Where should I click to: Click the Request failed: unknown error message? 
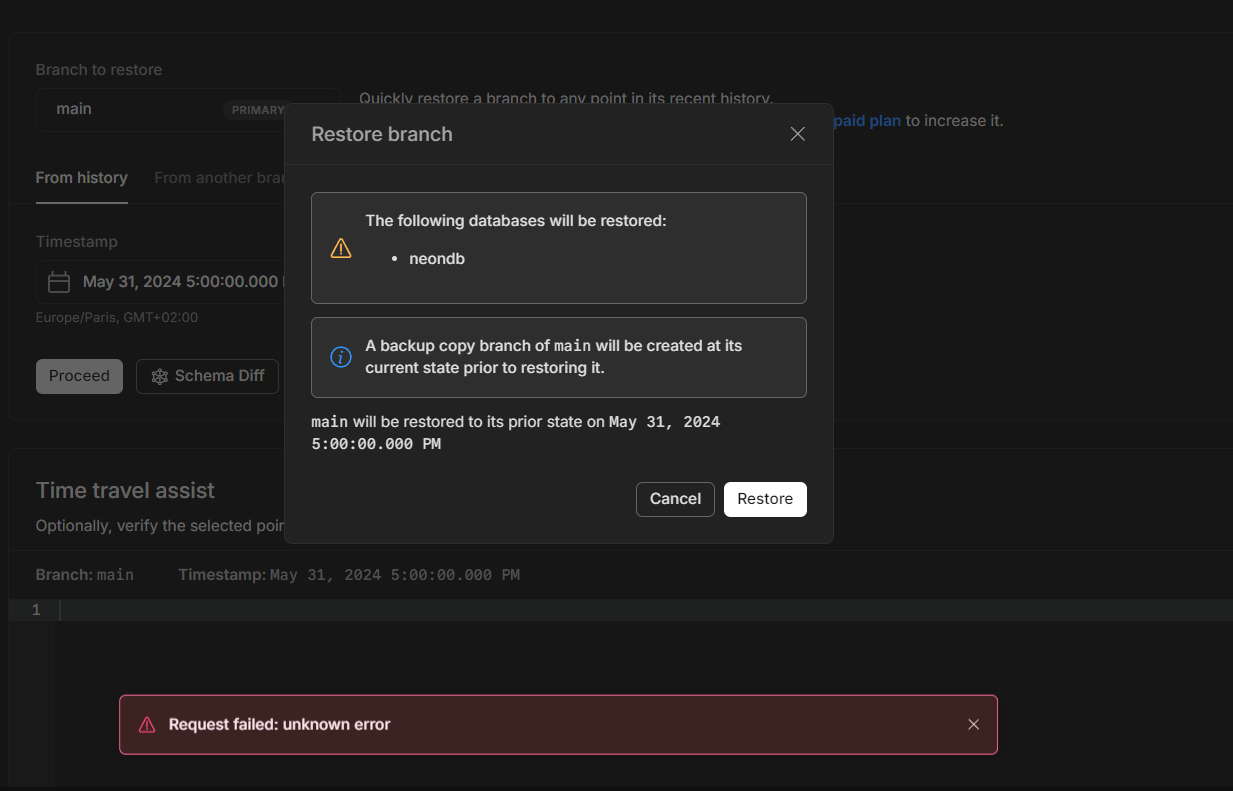(x=280, y=724)
